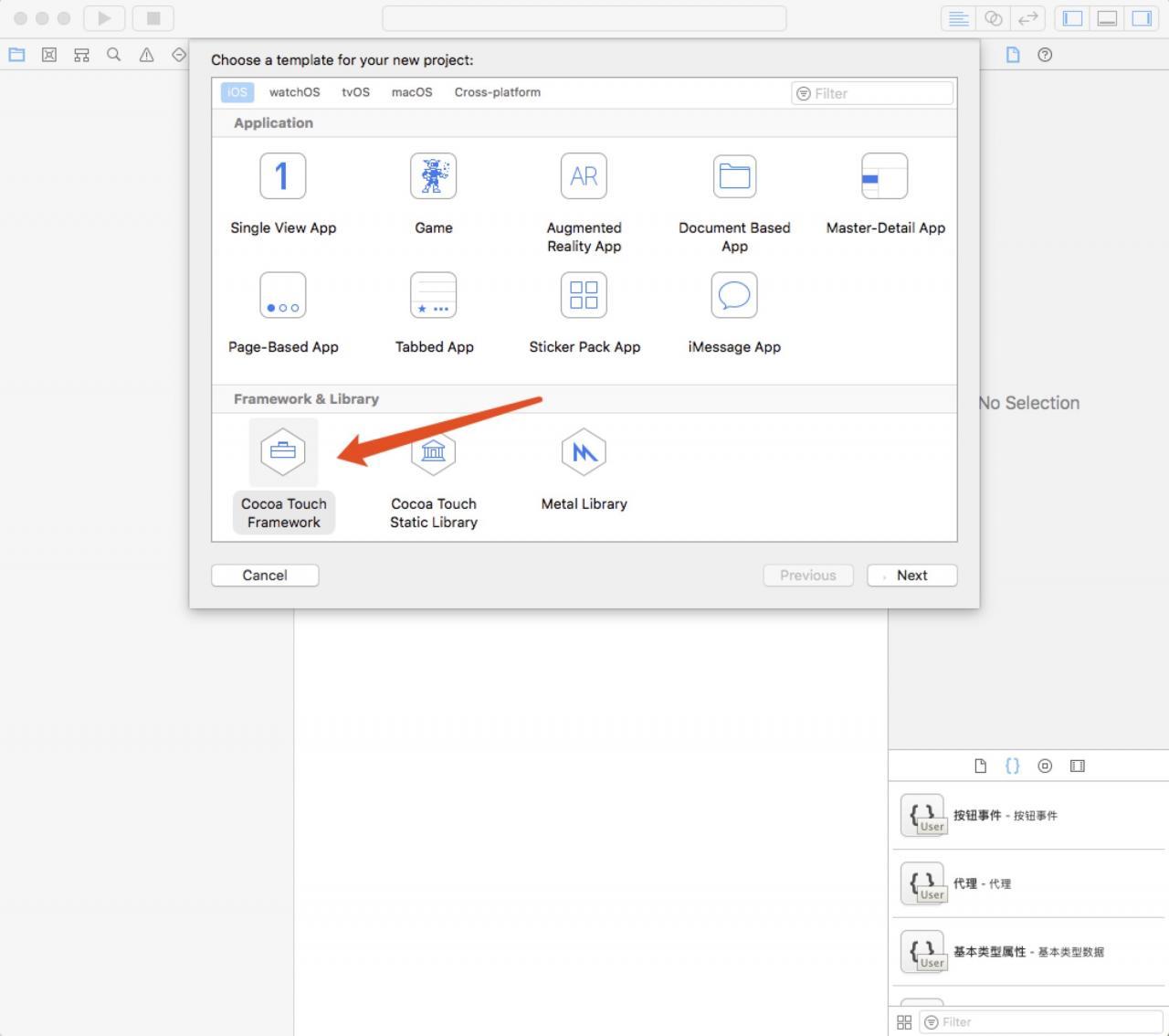Switch to the assistant editor icon
Screen dimensions: 1169x1036
pos(994,18)
